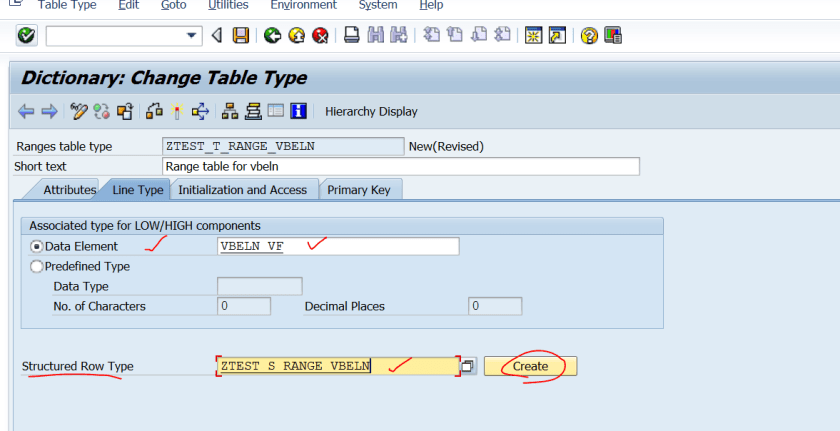Open the Edit menu
The height and width of the screenshot is (431, 840).
[129, 5]
